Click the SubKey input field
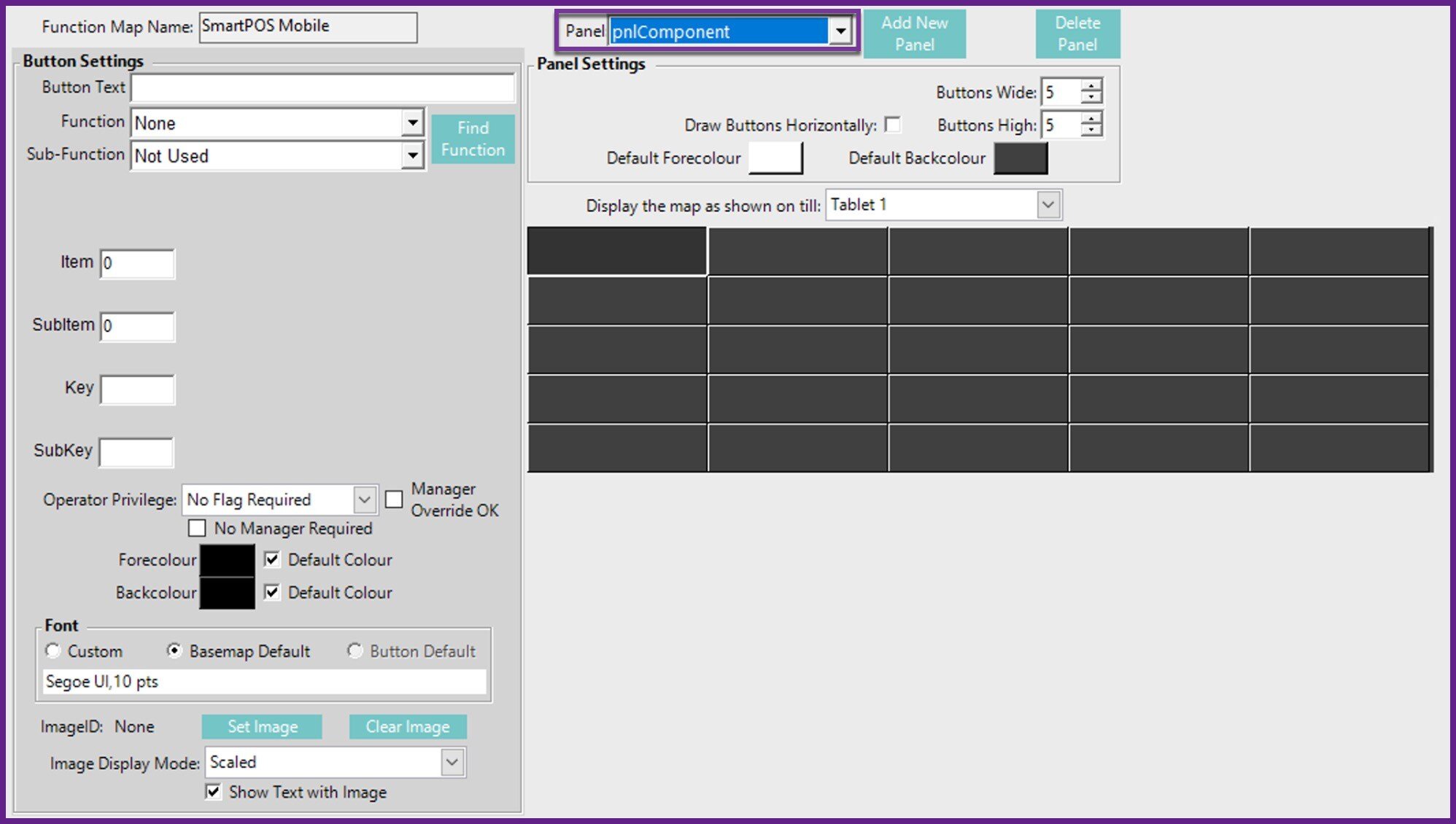Screen dimensions: 1456x824 [136, 452]
